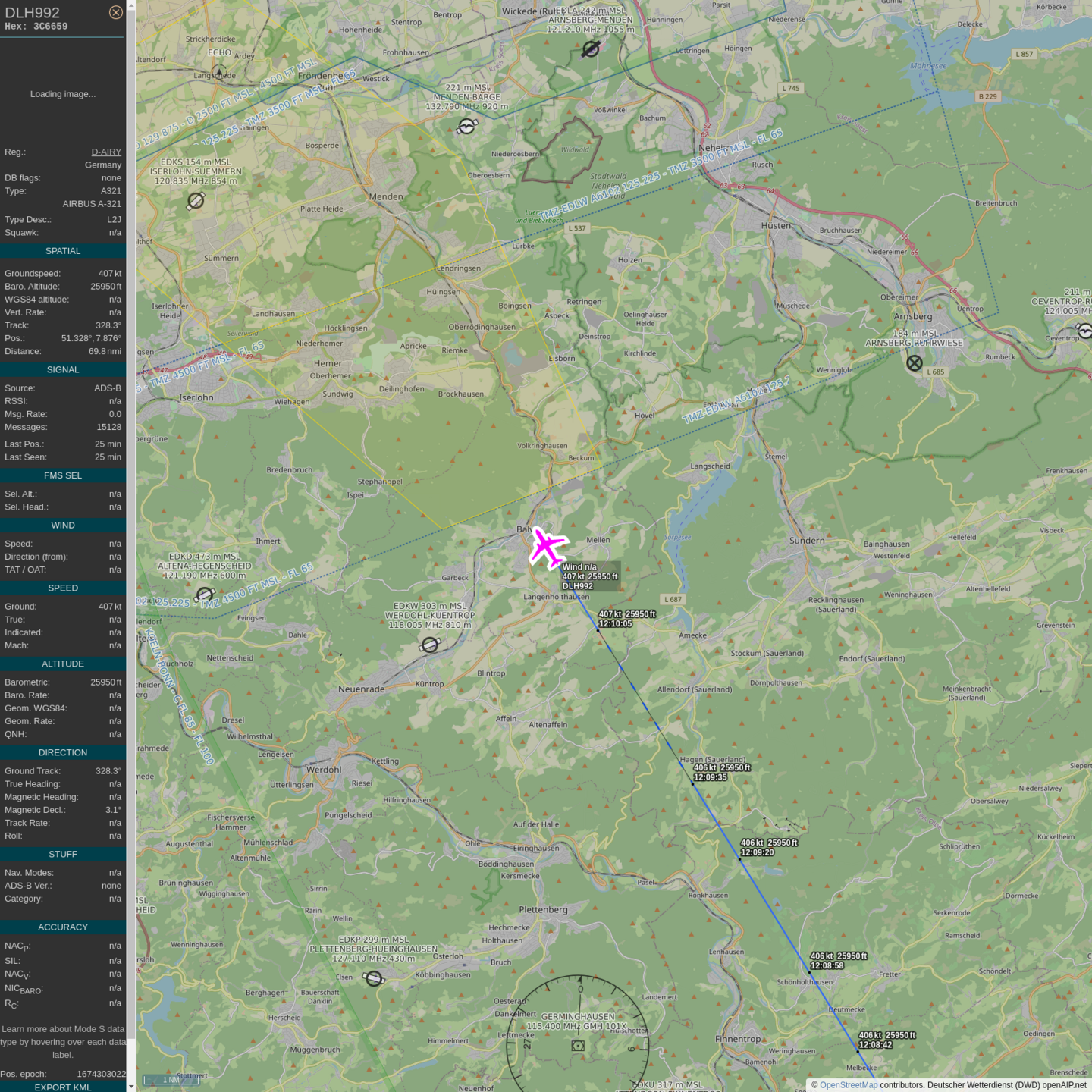Click the Altena-Hegenscheid airfield symbol
The height and width of the screenshot is (1092, 1092).
pyautogui.click(x=205, y=594)
